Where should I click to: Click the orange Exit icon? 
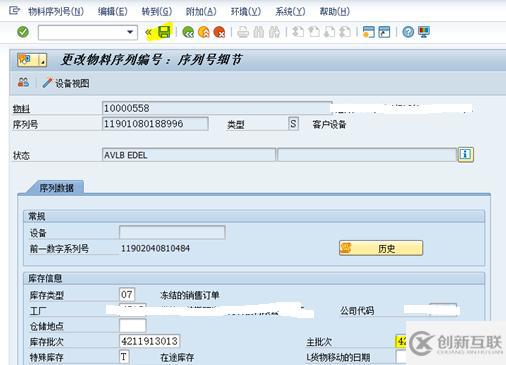[x=204, y=32]
